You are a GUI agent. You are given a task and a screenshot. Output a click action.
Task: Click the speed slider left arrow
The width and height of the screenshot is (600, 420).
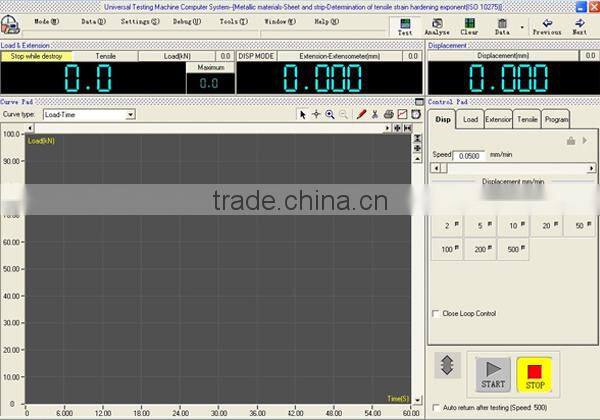(x=435, y=168)
